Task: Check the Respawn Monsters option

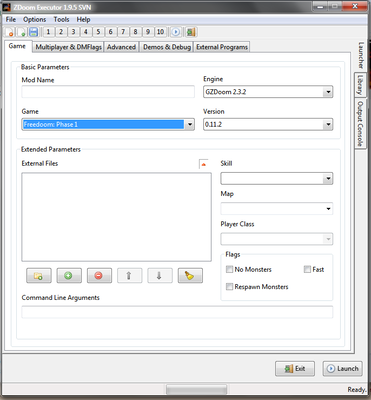Action: point(229,287)
